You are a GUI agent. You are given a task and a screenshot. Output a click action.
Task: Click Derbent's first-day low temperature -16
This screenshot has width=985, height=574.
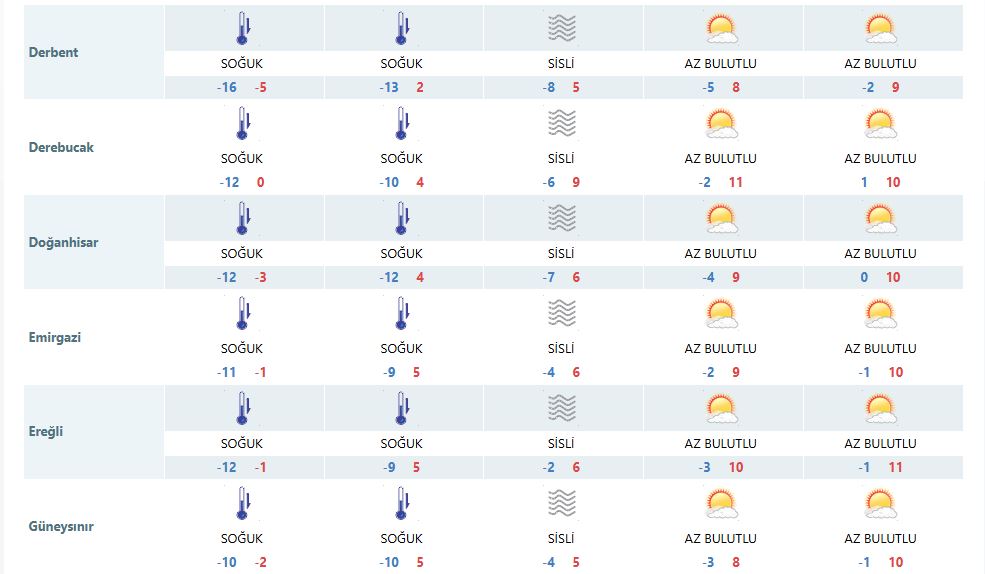click(226, 87)
